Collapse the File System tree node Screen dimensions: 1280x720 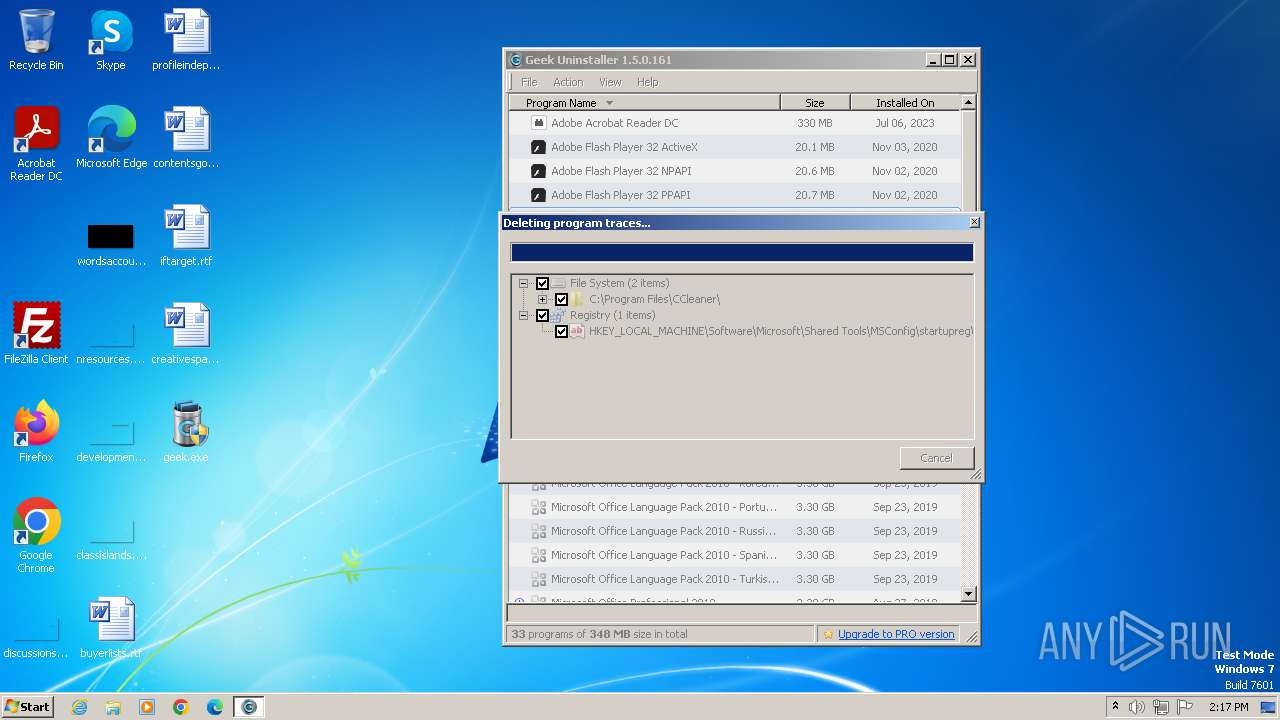pyautogui.click(x=523, y=283)
